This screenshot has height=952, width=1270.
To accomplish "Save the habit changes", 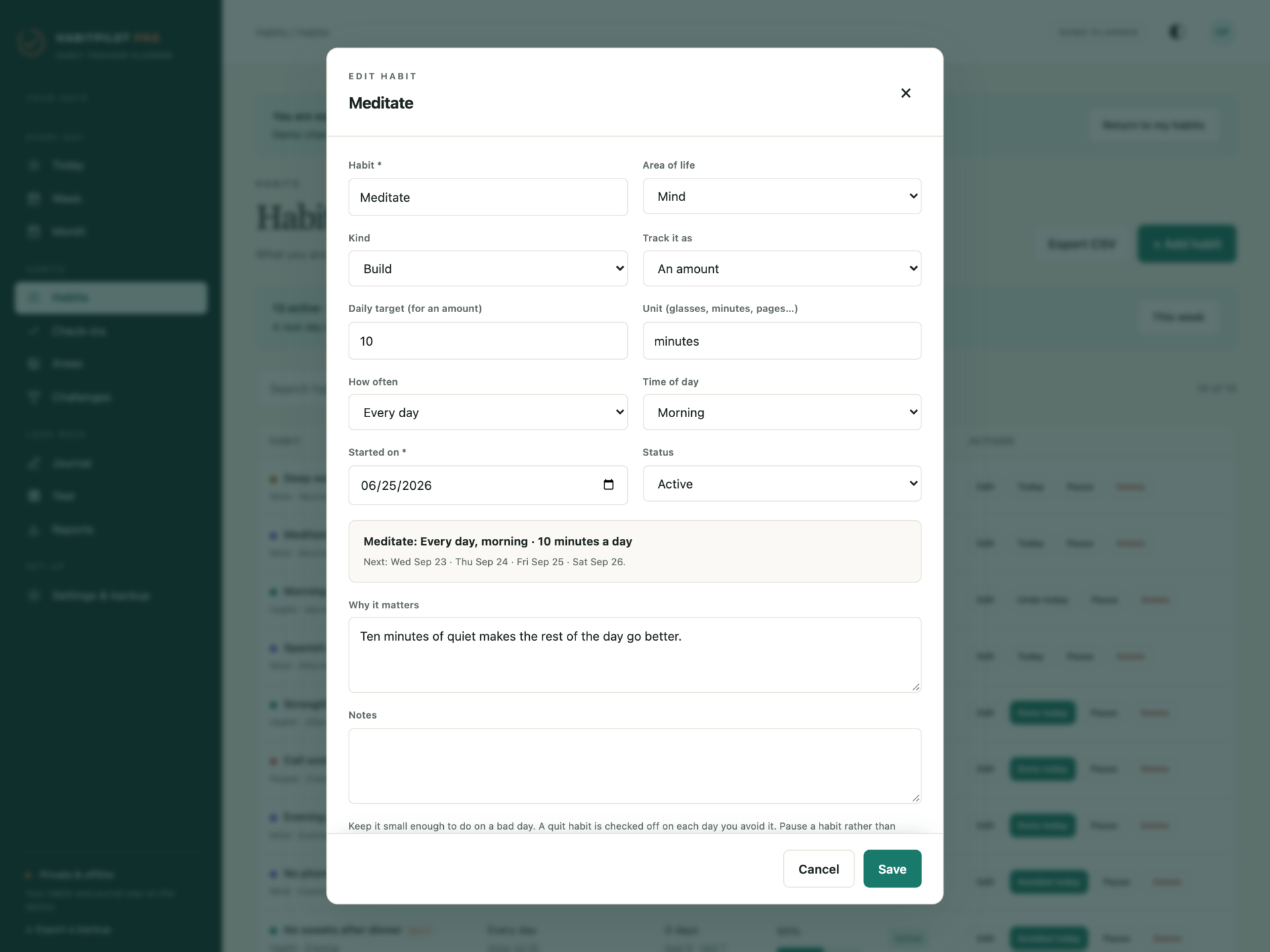I will tap(892, 869).
